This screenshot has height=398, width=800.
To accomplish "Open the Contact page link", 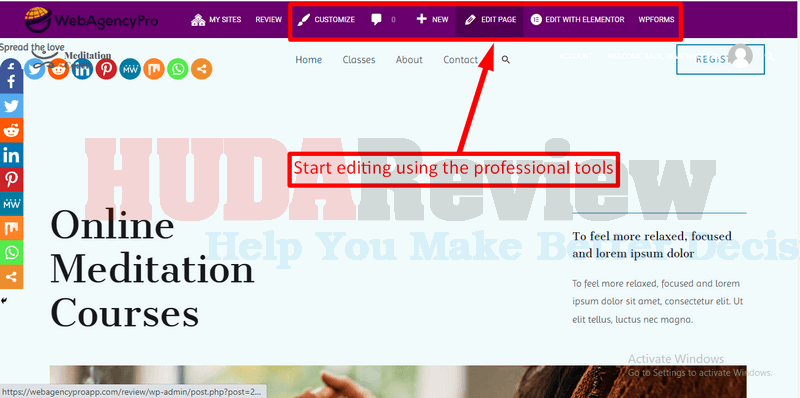I will (460, 60).
